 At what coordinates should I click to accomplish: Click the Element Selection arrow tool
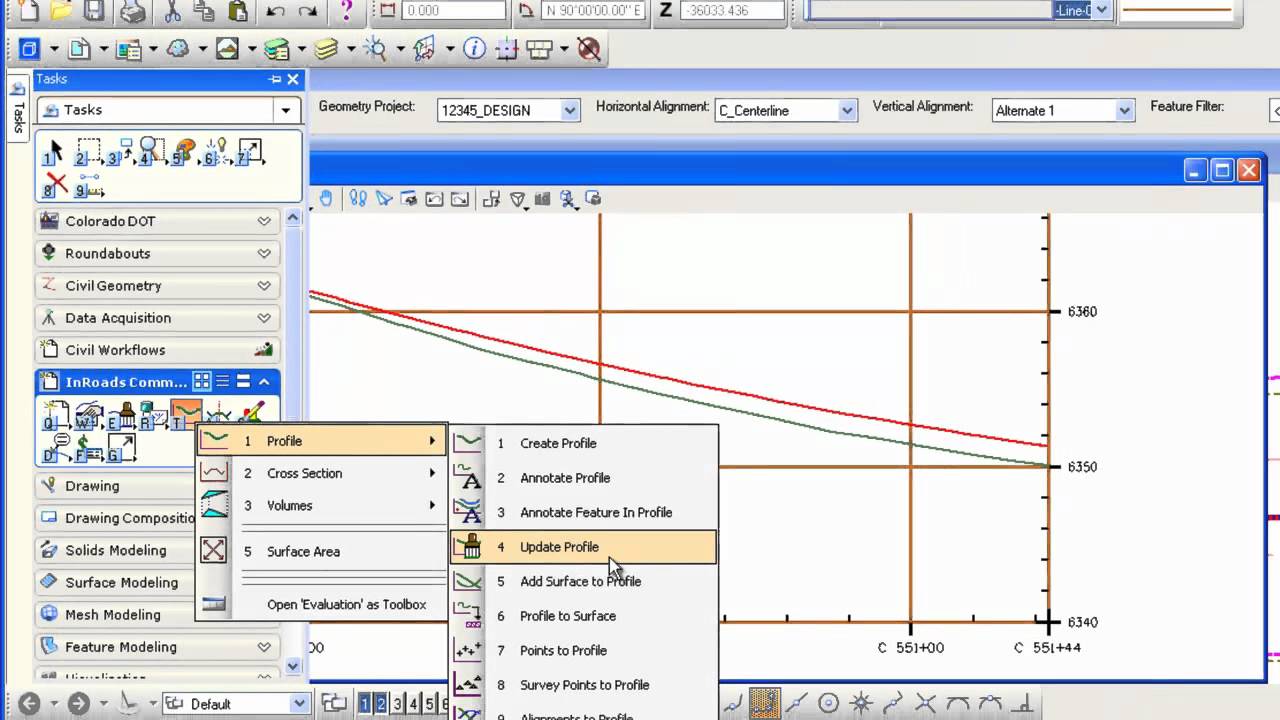(53, 152)
